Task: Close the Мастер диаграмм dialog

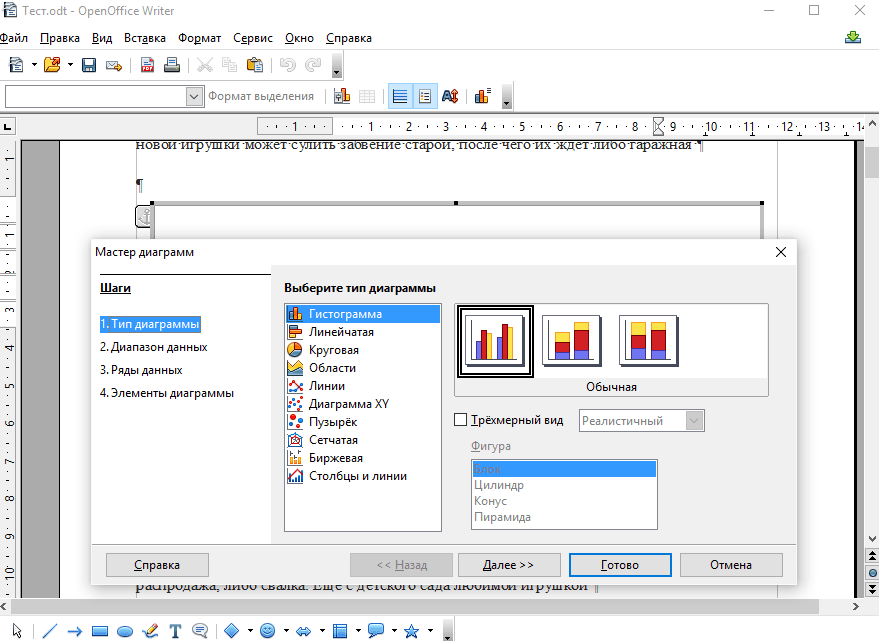Action: pos(781,252)
